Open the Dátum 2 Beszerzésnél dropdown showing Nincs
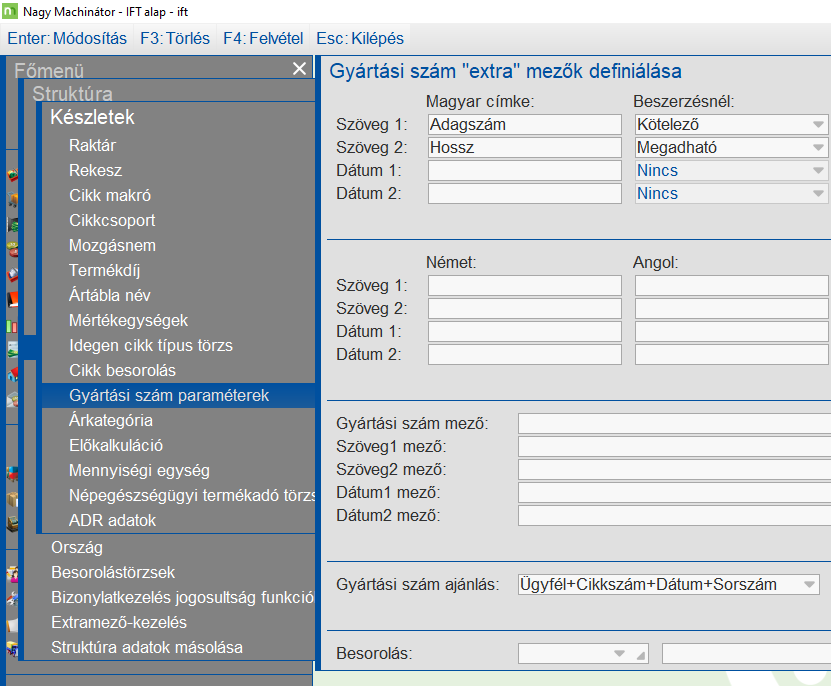Screen dimensions: 831x686 (x=732, y=194)
